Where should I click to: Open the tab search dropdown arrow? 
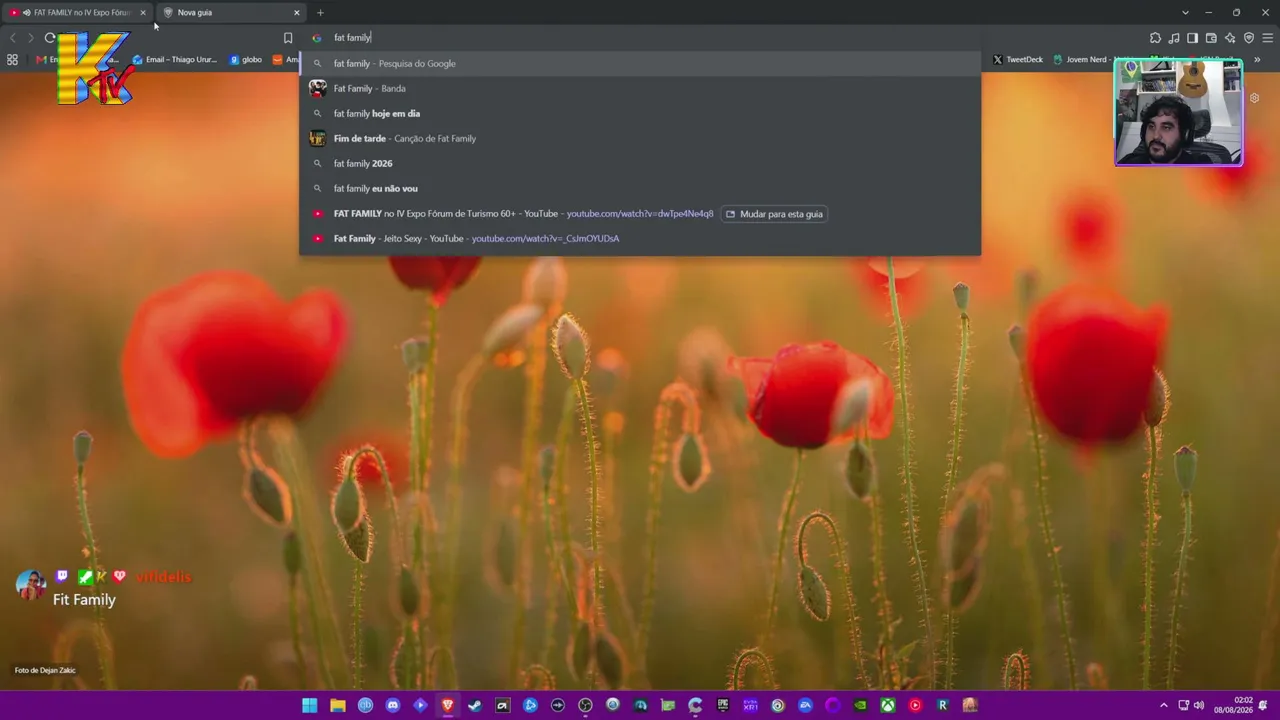1185,13
